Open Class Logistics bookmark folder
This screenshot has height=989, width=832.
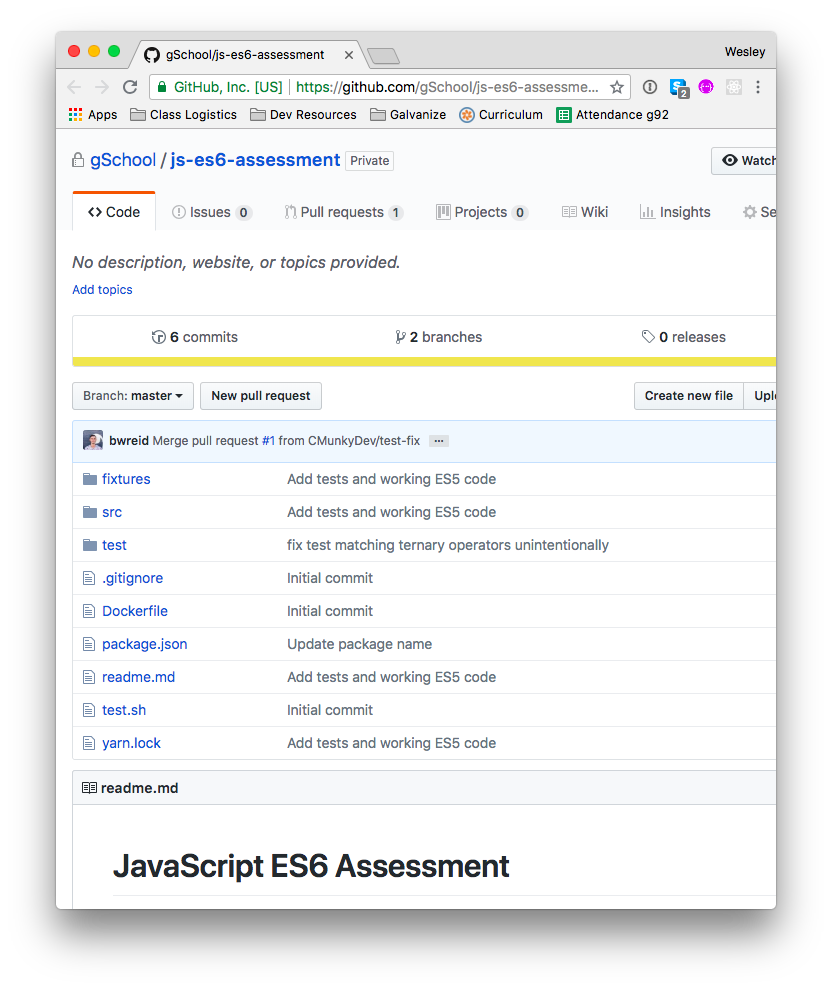coord(184,115)
